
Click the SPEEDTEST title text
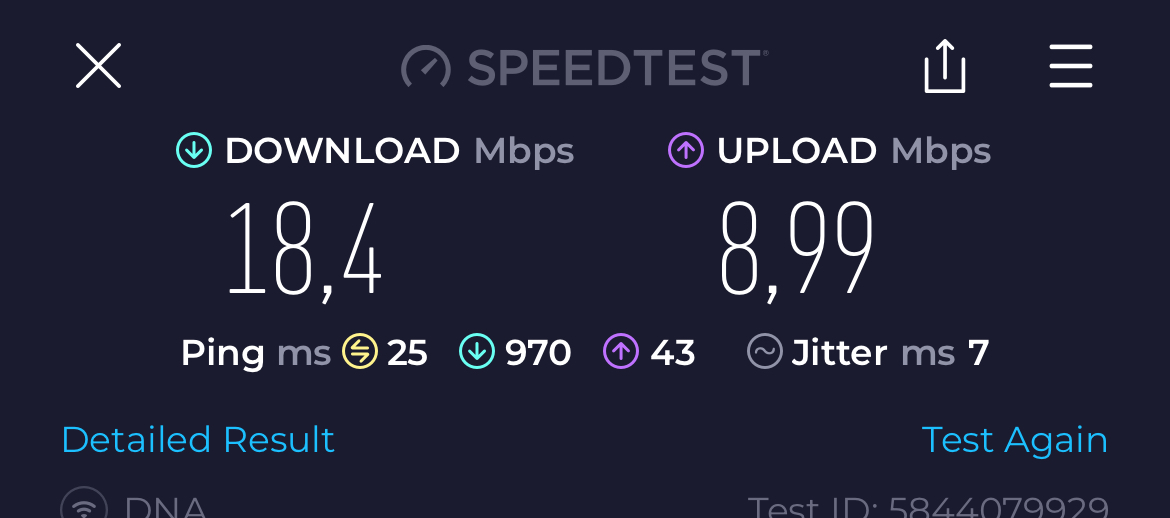click(615, 67)
